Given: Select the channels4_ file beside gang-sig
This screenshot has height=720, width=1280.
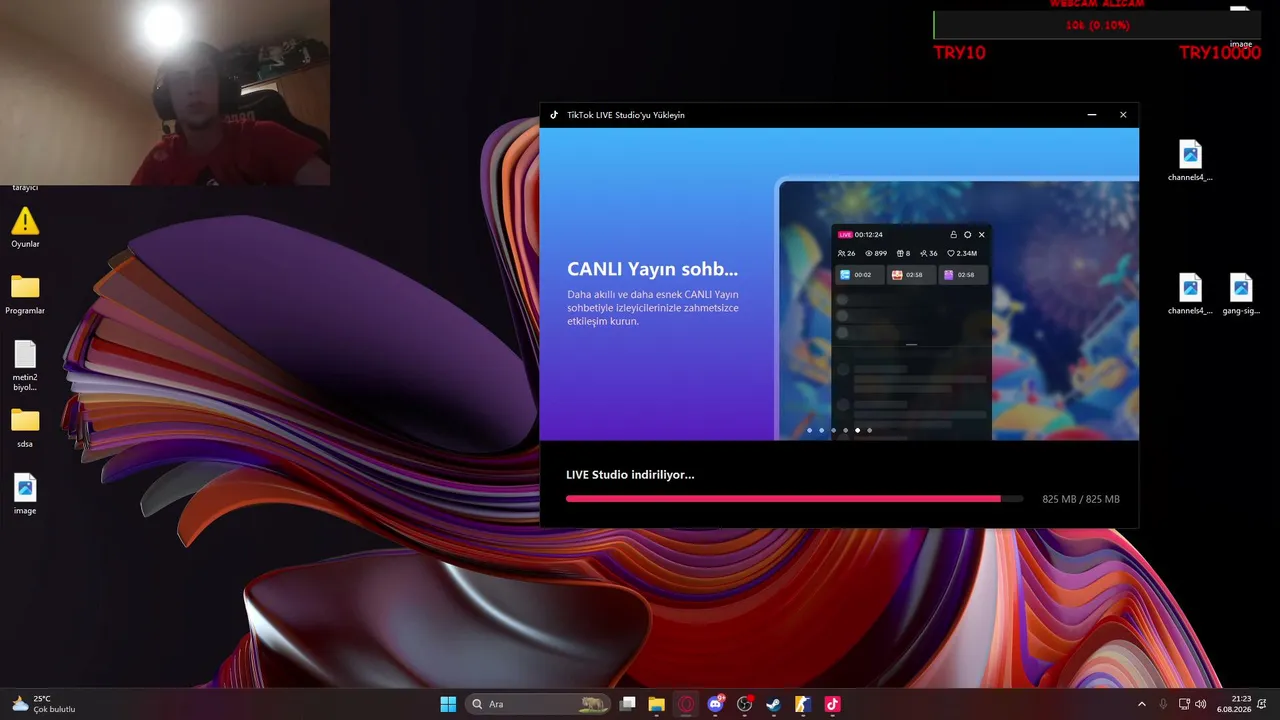Looking at the screenshot, I should 1190,295.
